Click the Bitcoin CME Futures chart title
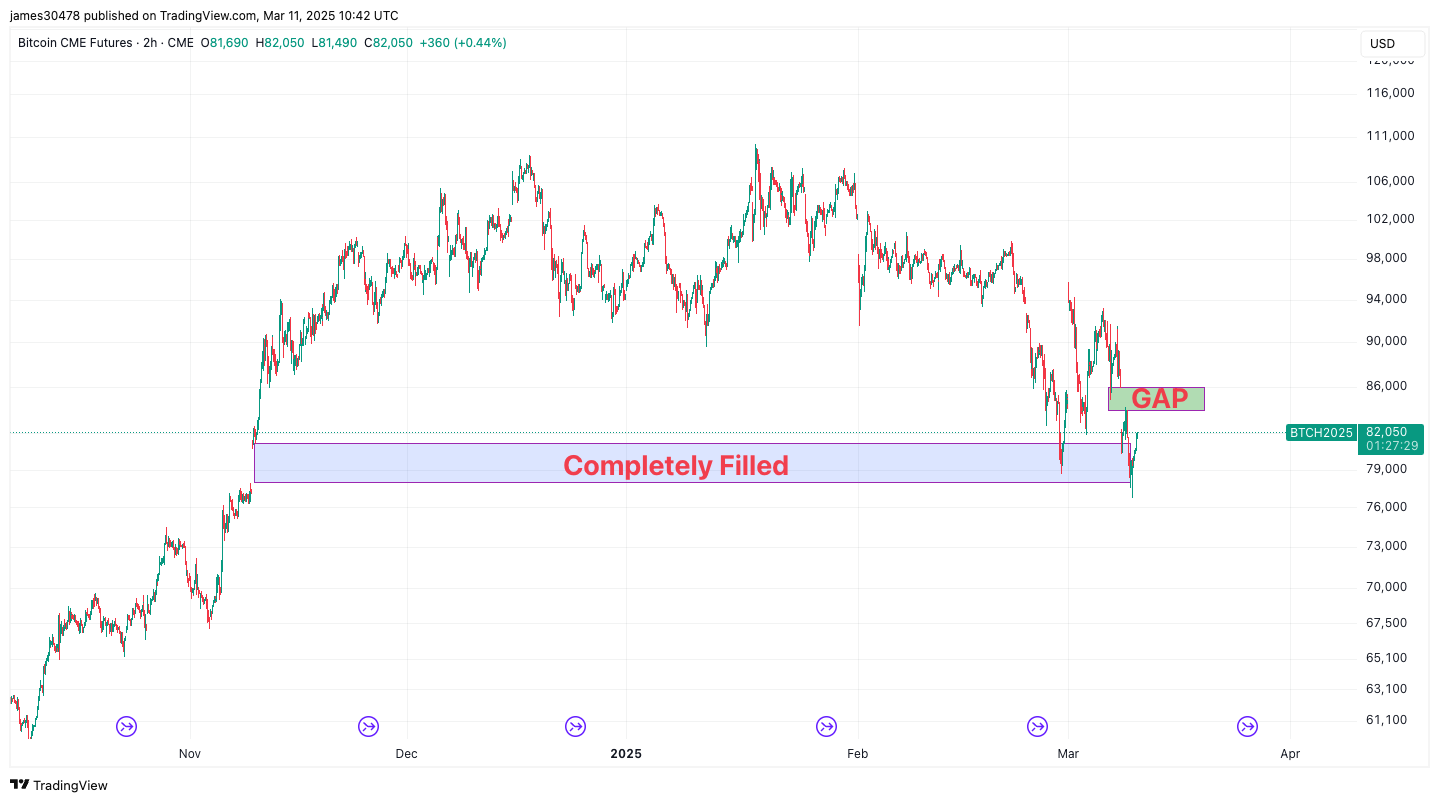 tap(75, 43)
